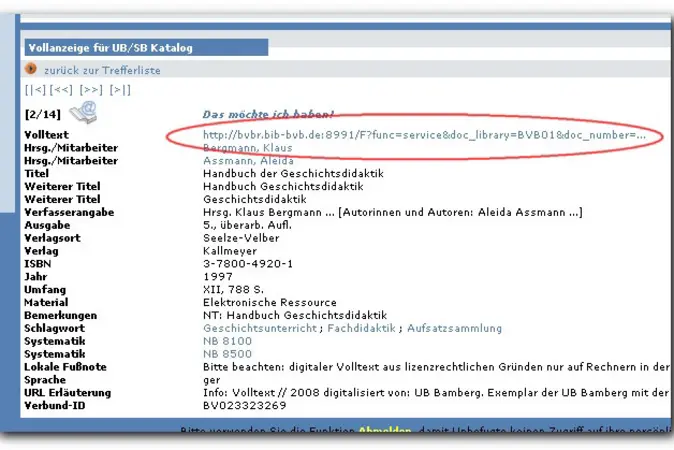The height and width of the screenshot is (450, 674).
Task: Click the 'Volltext' field label
Action: tap(46, 135)
